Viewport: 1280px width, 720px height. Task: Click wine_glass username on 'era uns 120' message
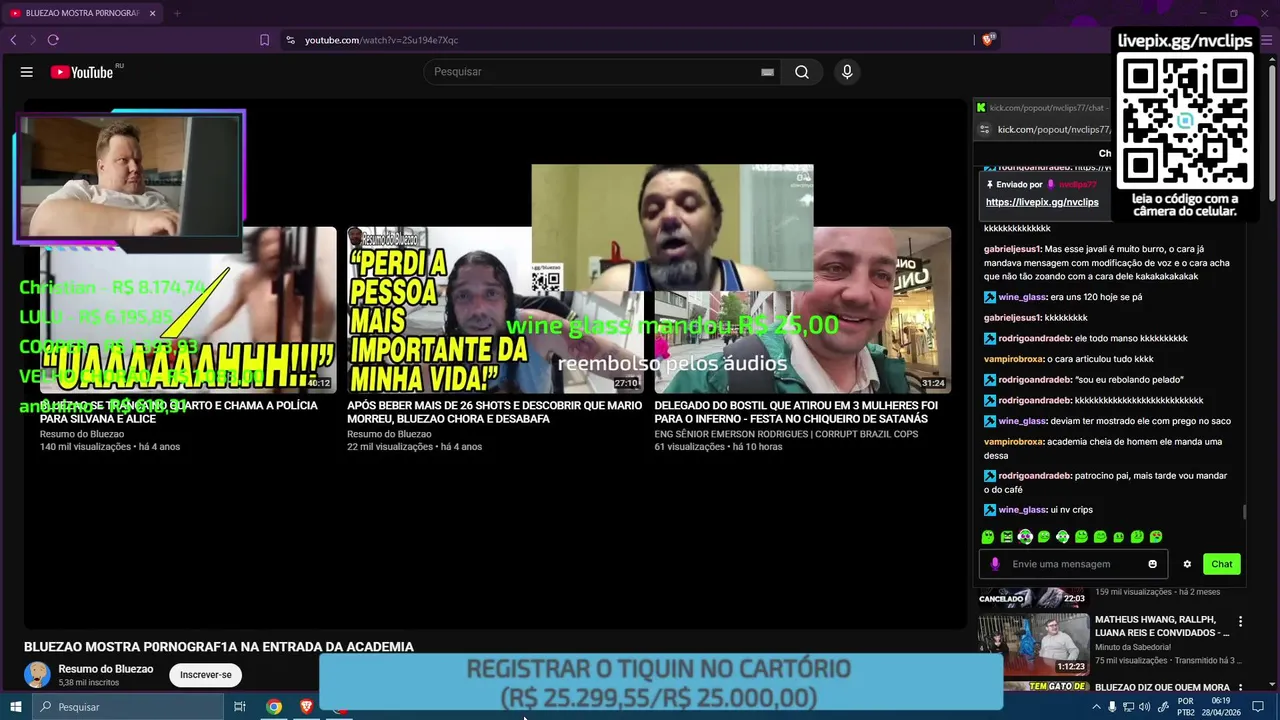pyautogui.click(x=1020, y=297)
